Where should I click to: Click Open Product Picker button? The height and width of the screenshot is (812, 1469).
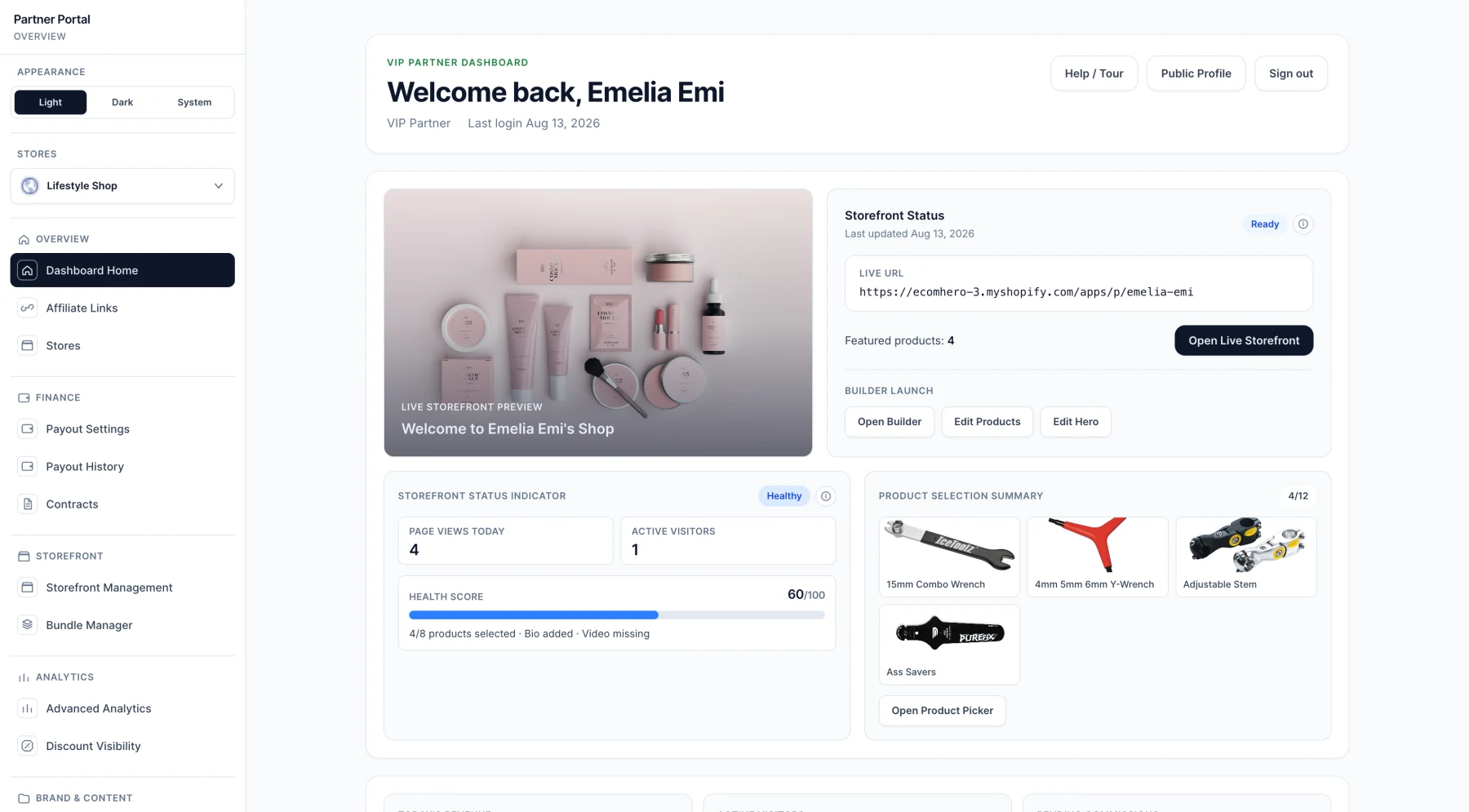pos(943,711)
